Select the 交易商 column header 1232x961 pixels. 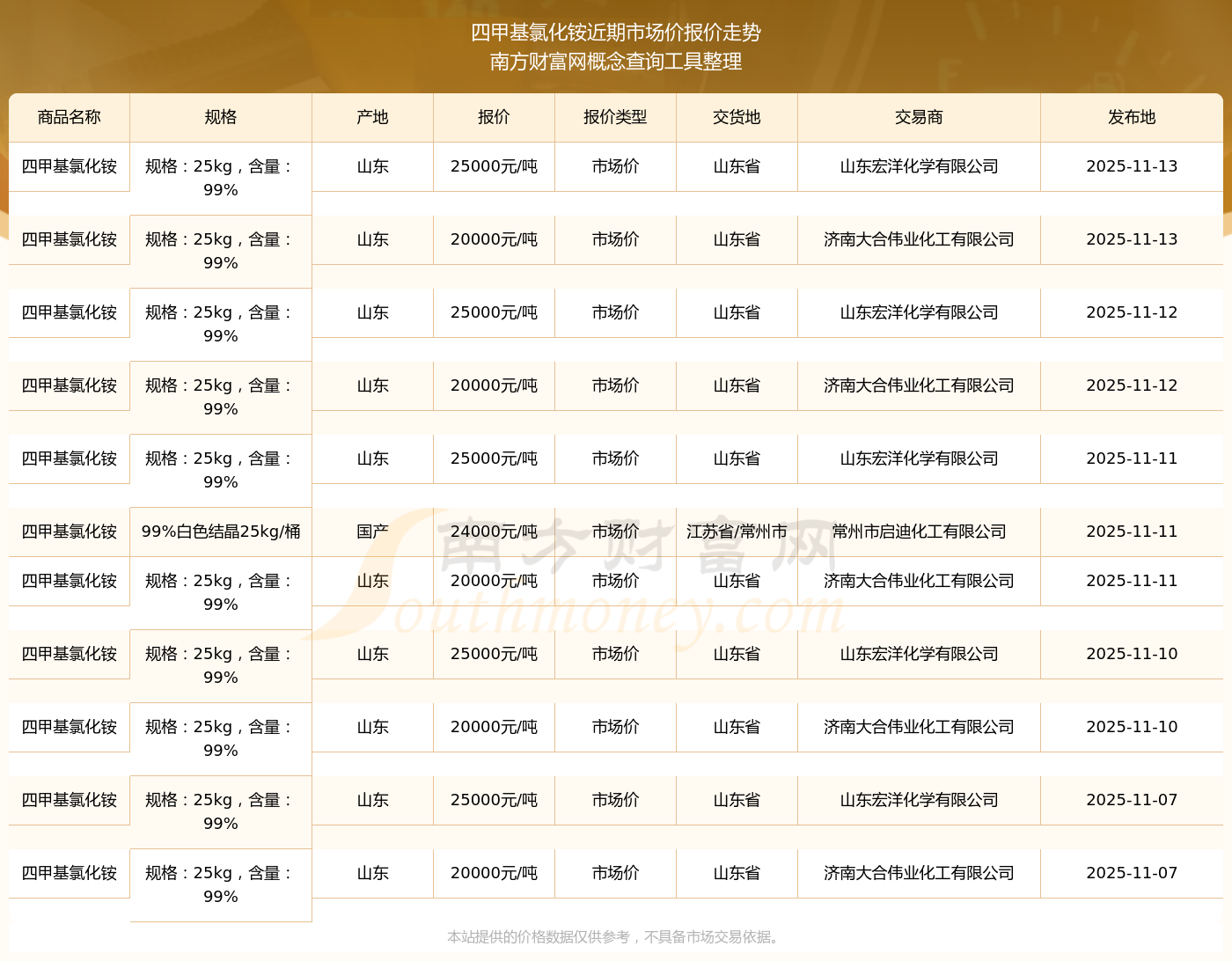tap(919, 117)
